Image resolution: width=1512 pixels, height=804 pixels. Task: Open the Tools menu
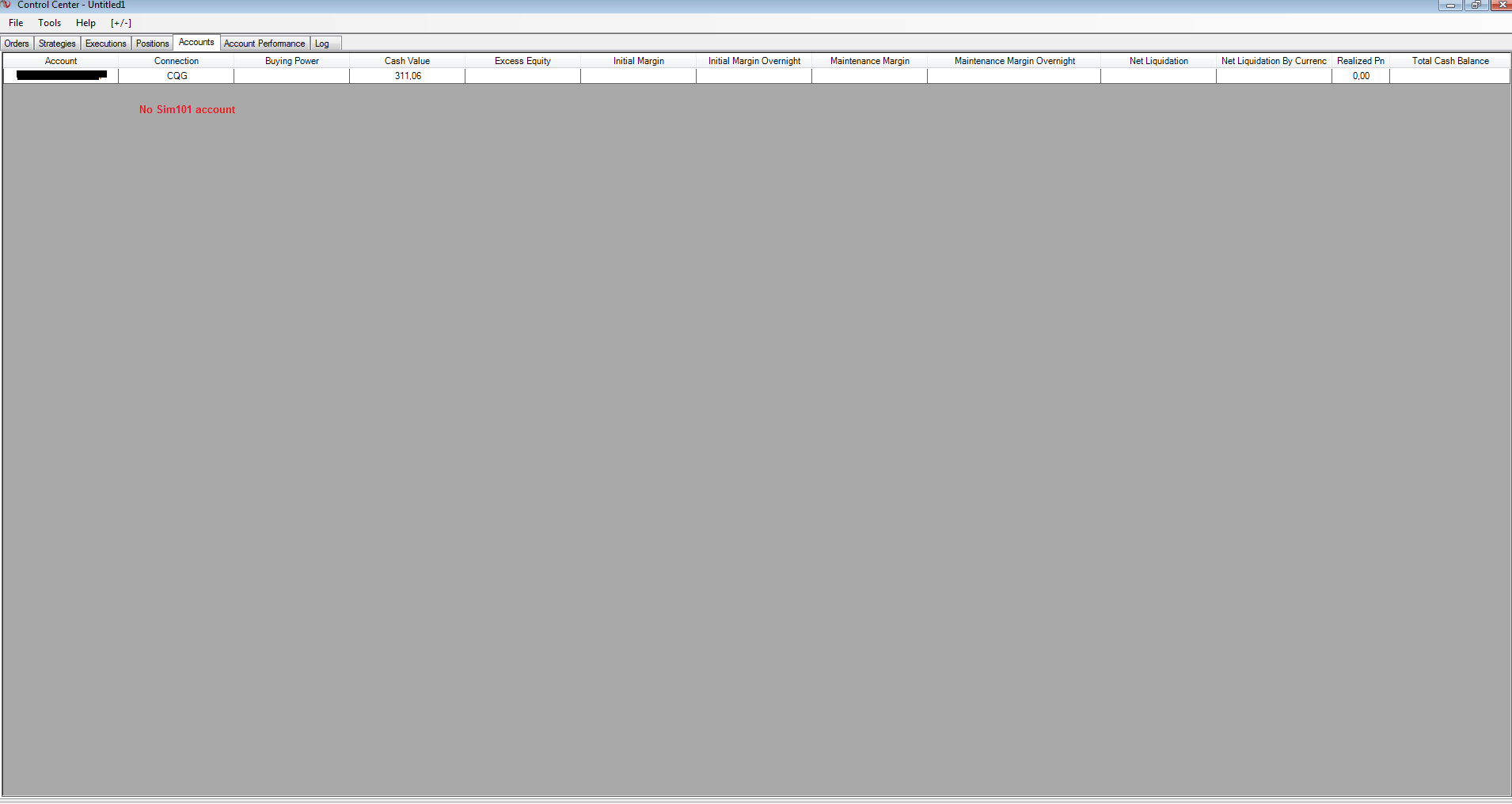(49, 23)
